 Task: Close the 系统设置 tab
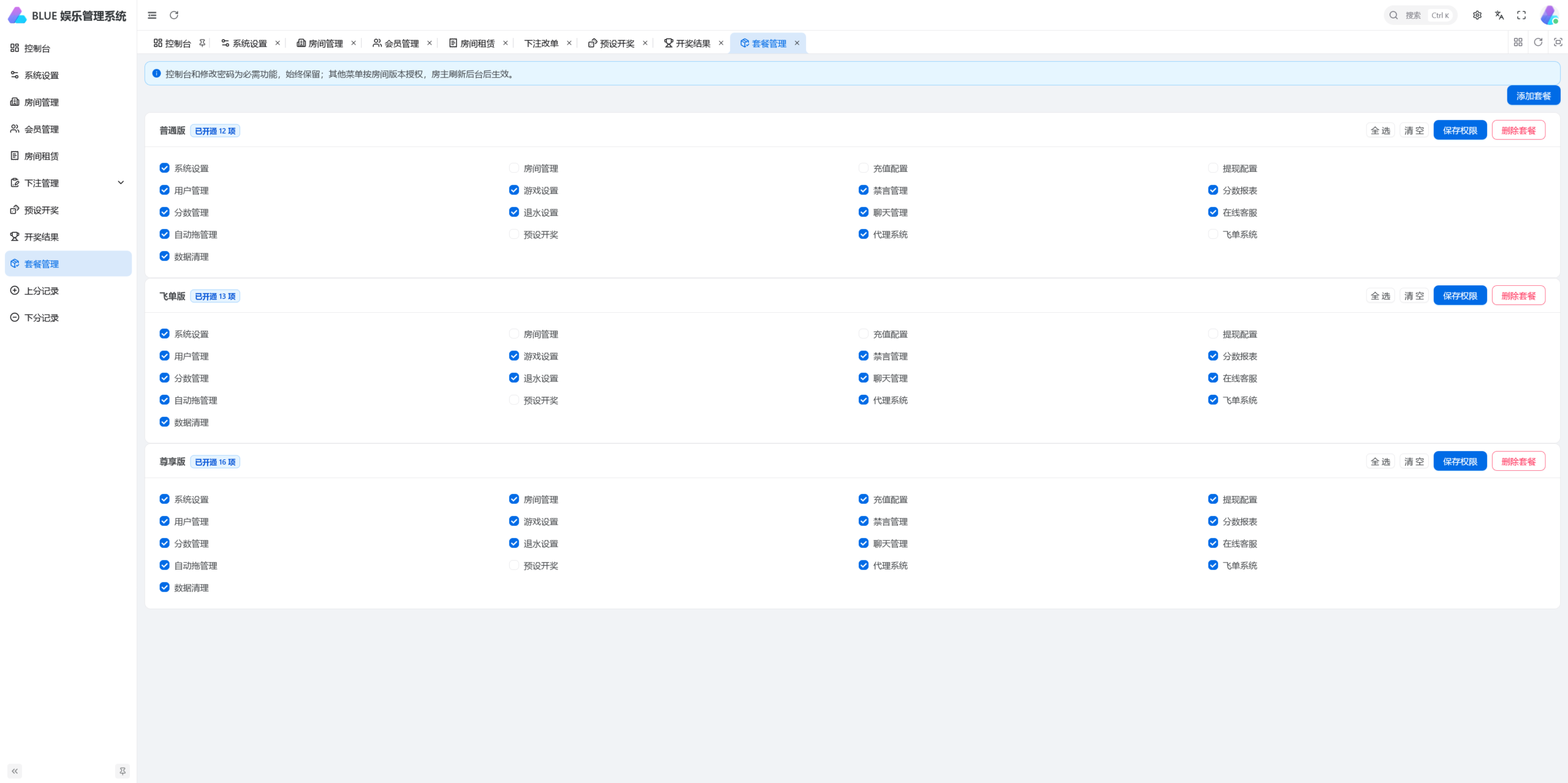point(277,43)
